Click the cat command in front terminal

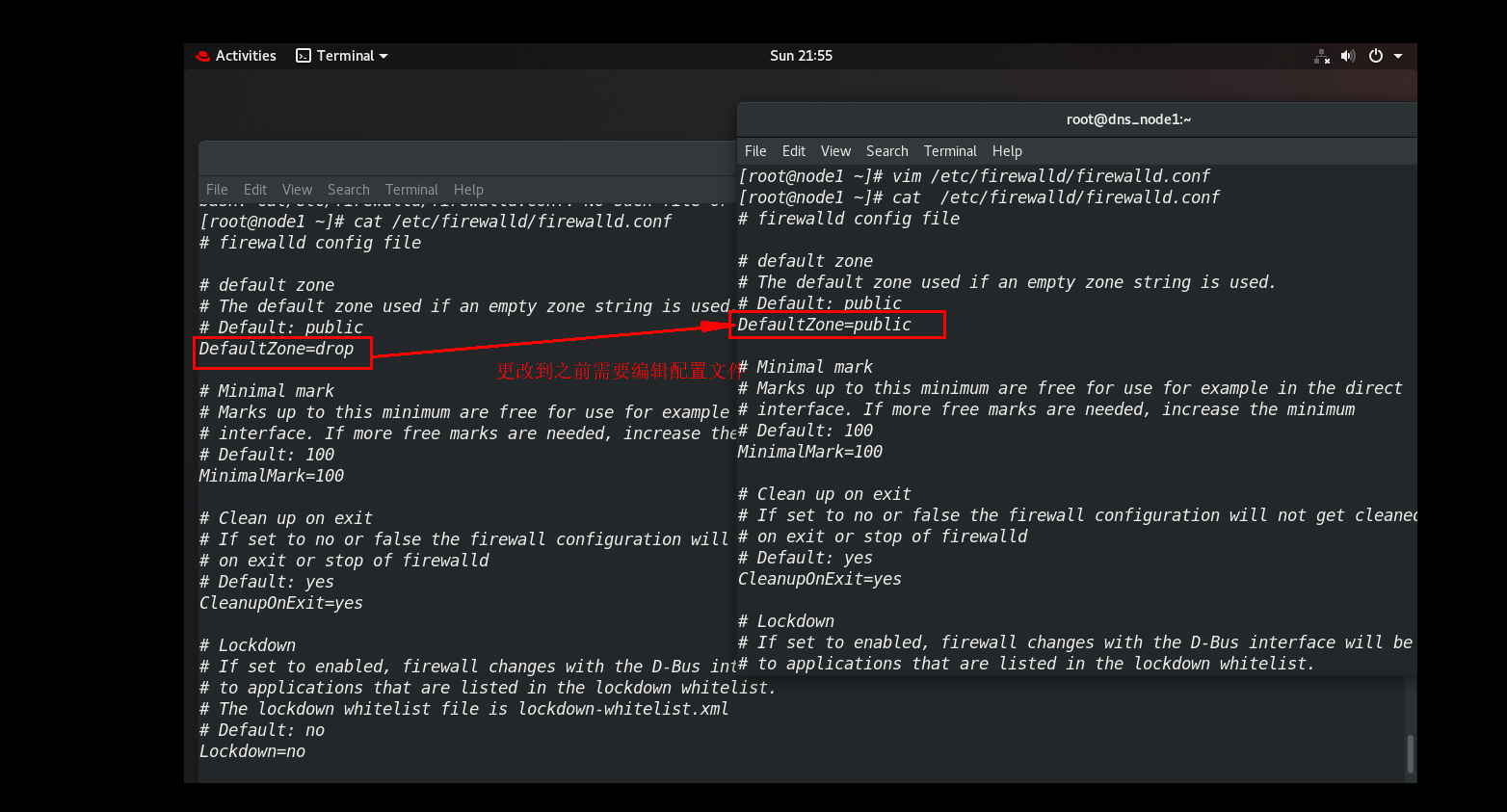point(979,197)
